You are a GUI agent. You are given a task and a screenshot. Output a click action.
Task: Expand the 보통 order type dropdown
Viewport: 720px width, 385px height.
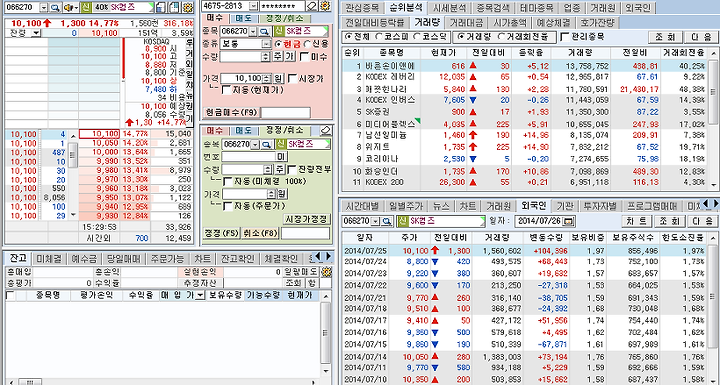pyautogui.click(x=267, y=44)
